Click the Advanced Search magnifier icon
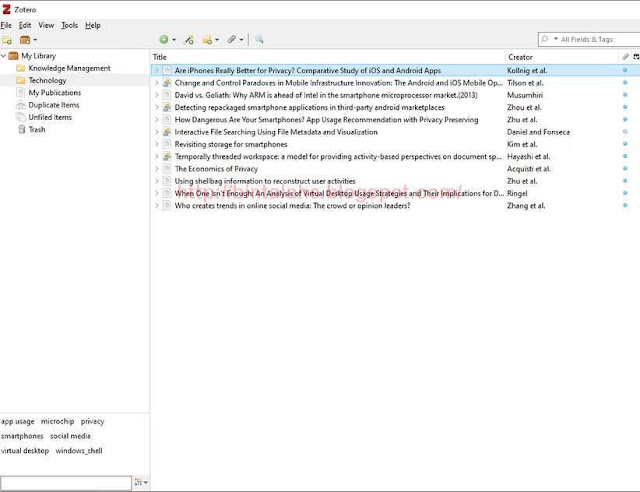This screenshot has height=492, width=640. pyautogui.click(x=259, y=40)
